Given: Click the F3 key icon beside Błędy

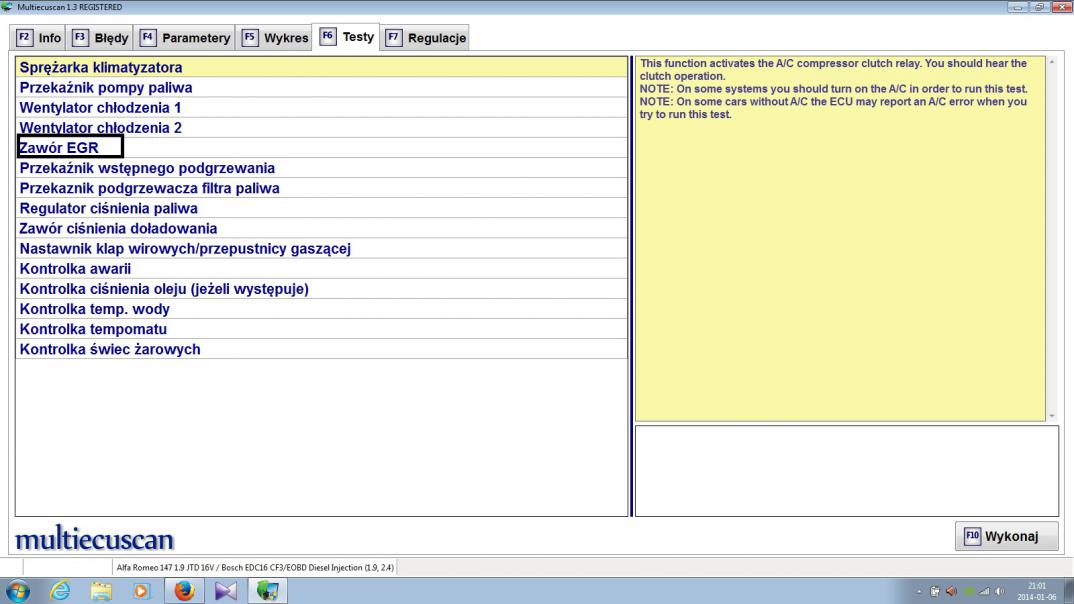Looking at the screenshot, I should click(x=79, y=37).
